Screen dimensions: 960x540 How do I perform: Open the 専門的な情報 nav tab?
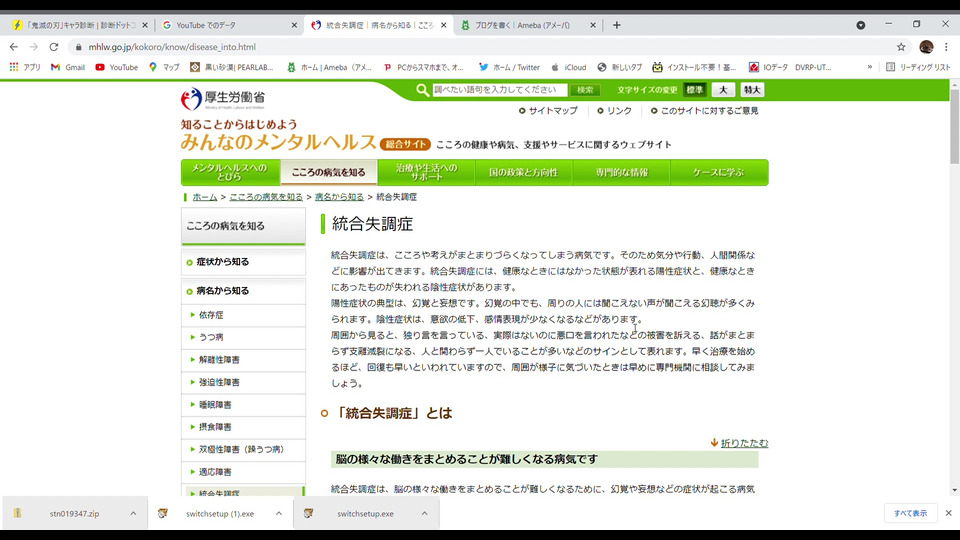pos(621,173)
